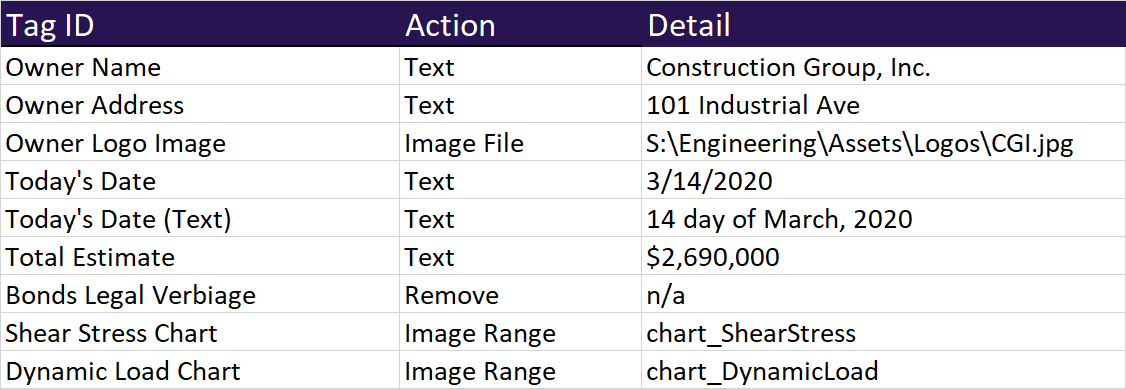Click the chart_DynamicLoad detail cell
The height and width of the screenshot is (389, 1126).
(883, 370)
